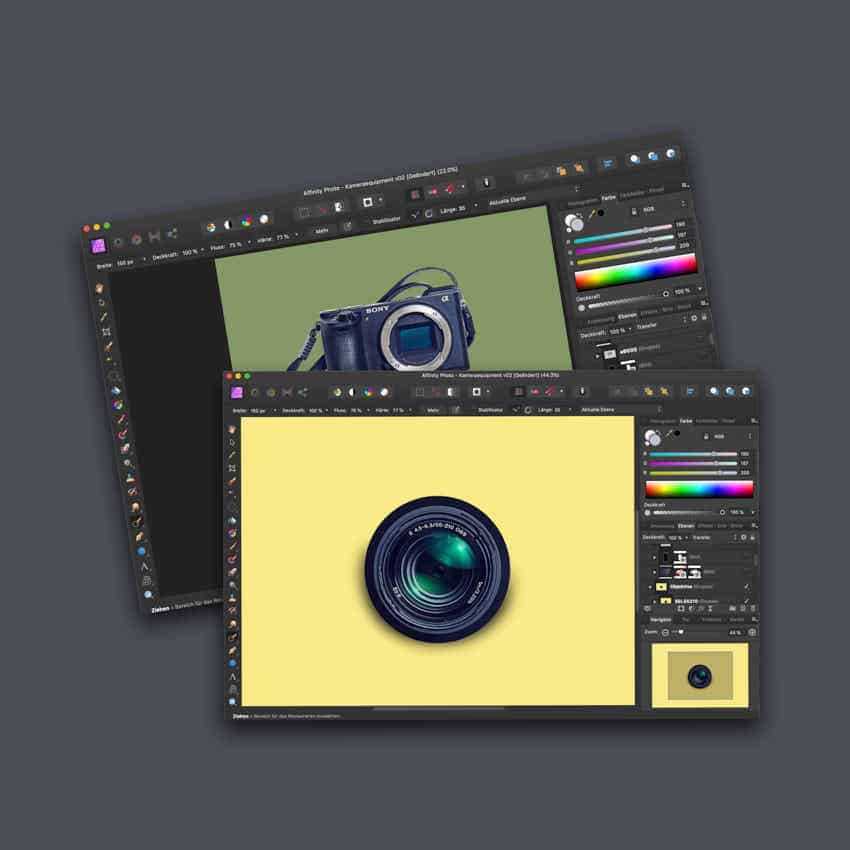Click the Navigator preview thumbnail

699,676
